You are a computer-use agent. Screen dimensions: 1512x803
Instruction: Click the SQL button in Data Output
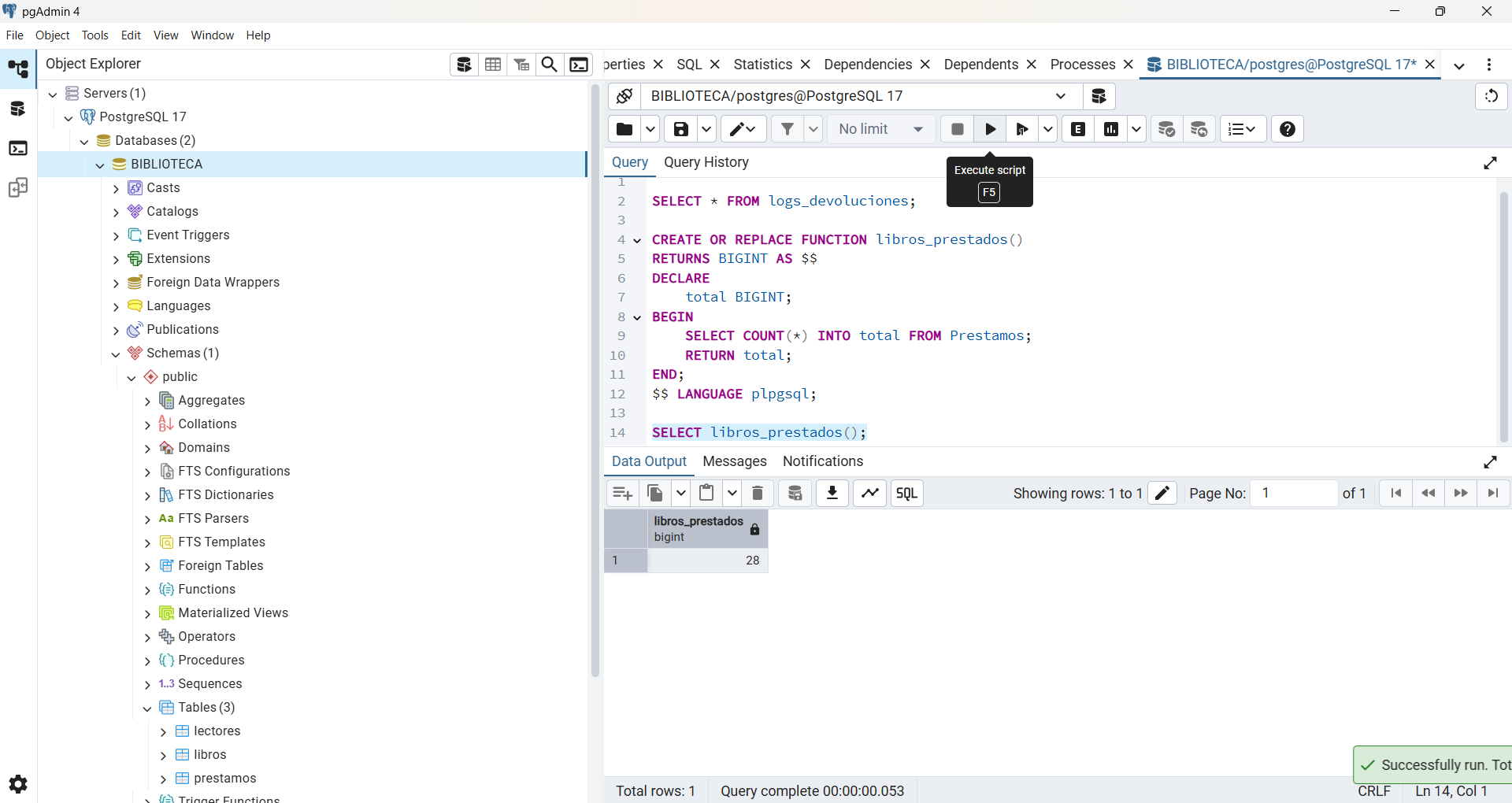[907, 493]
